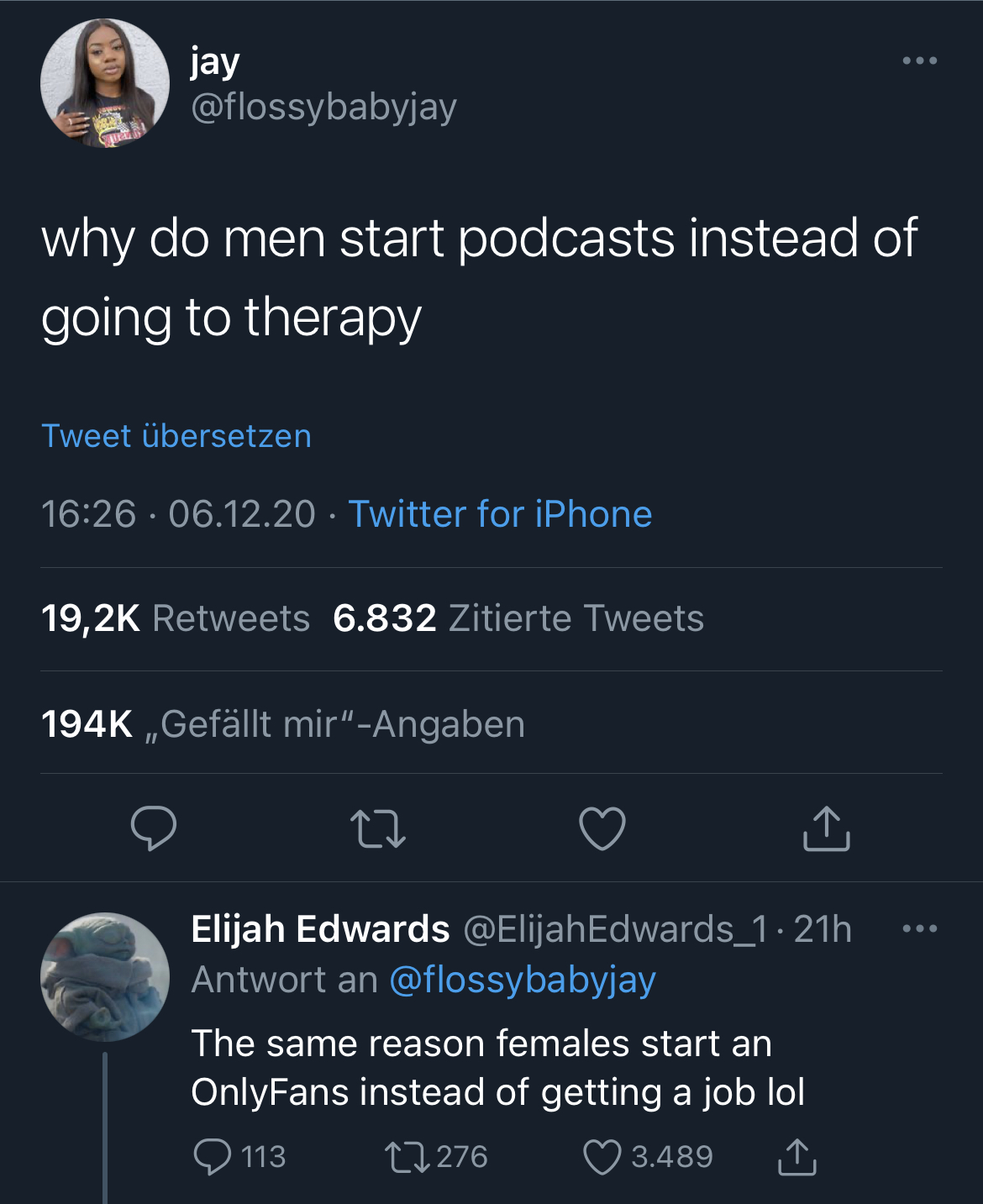Open jay's profile picture
The height and width of the screenshot is (1204, 983).
click(105, 83)
